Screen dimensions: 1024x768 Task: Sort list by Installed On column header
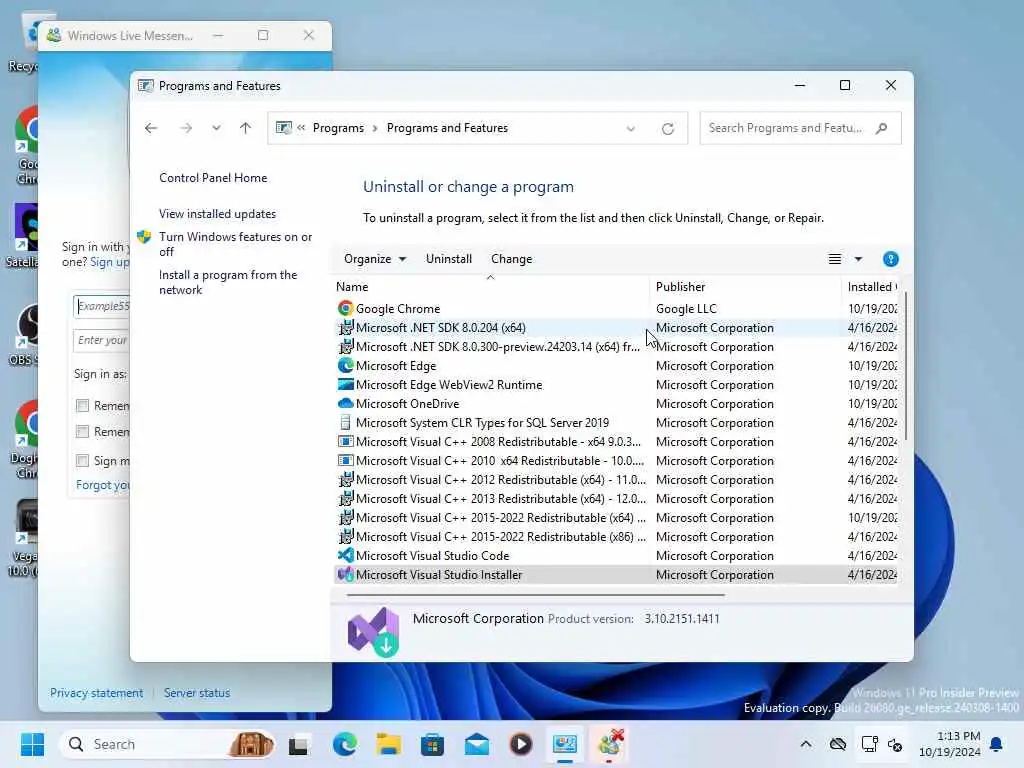(870, 287)
